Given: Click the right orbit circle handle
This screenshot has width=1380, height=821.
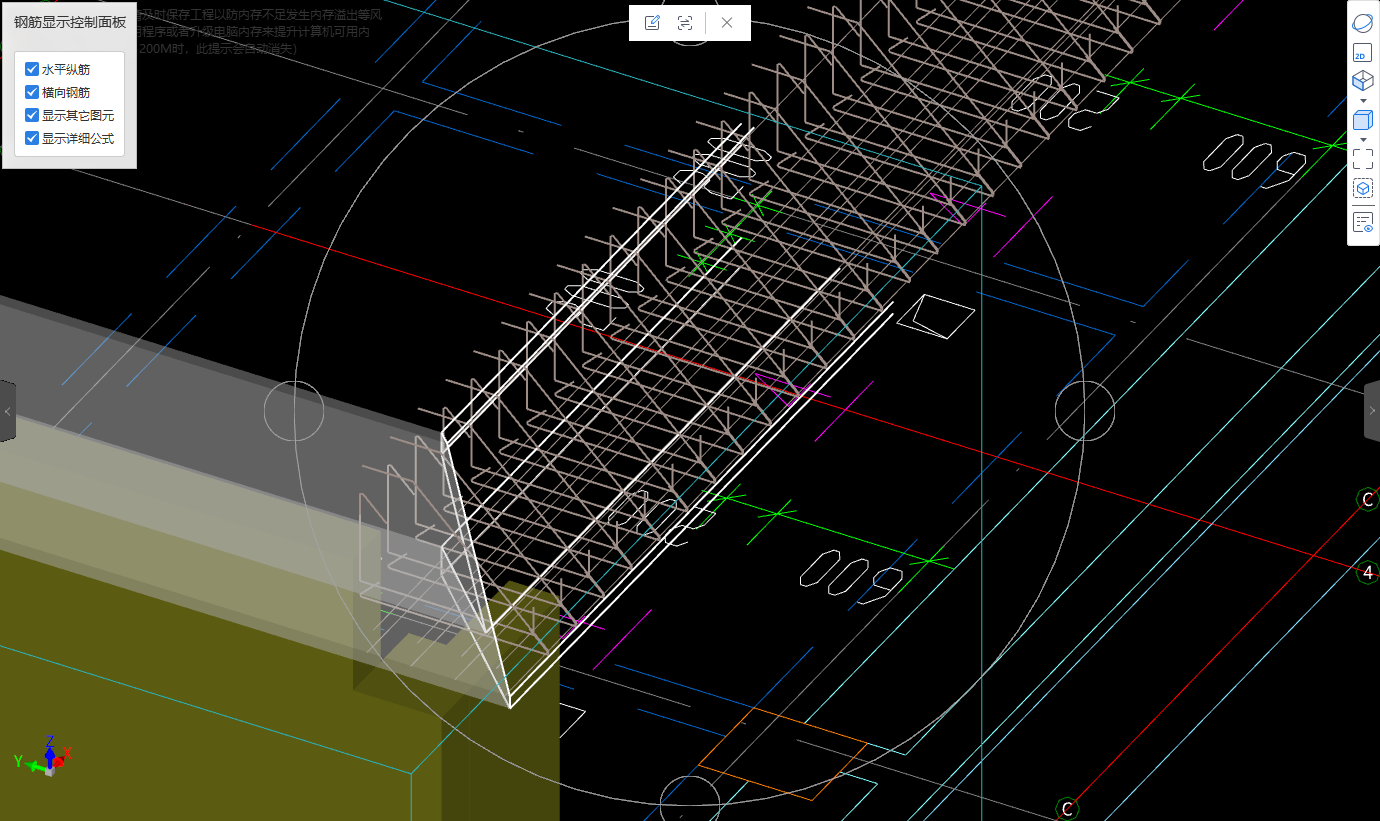Looking at the screenshot, I should tap(1085, 411).
